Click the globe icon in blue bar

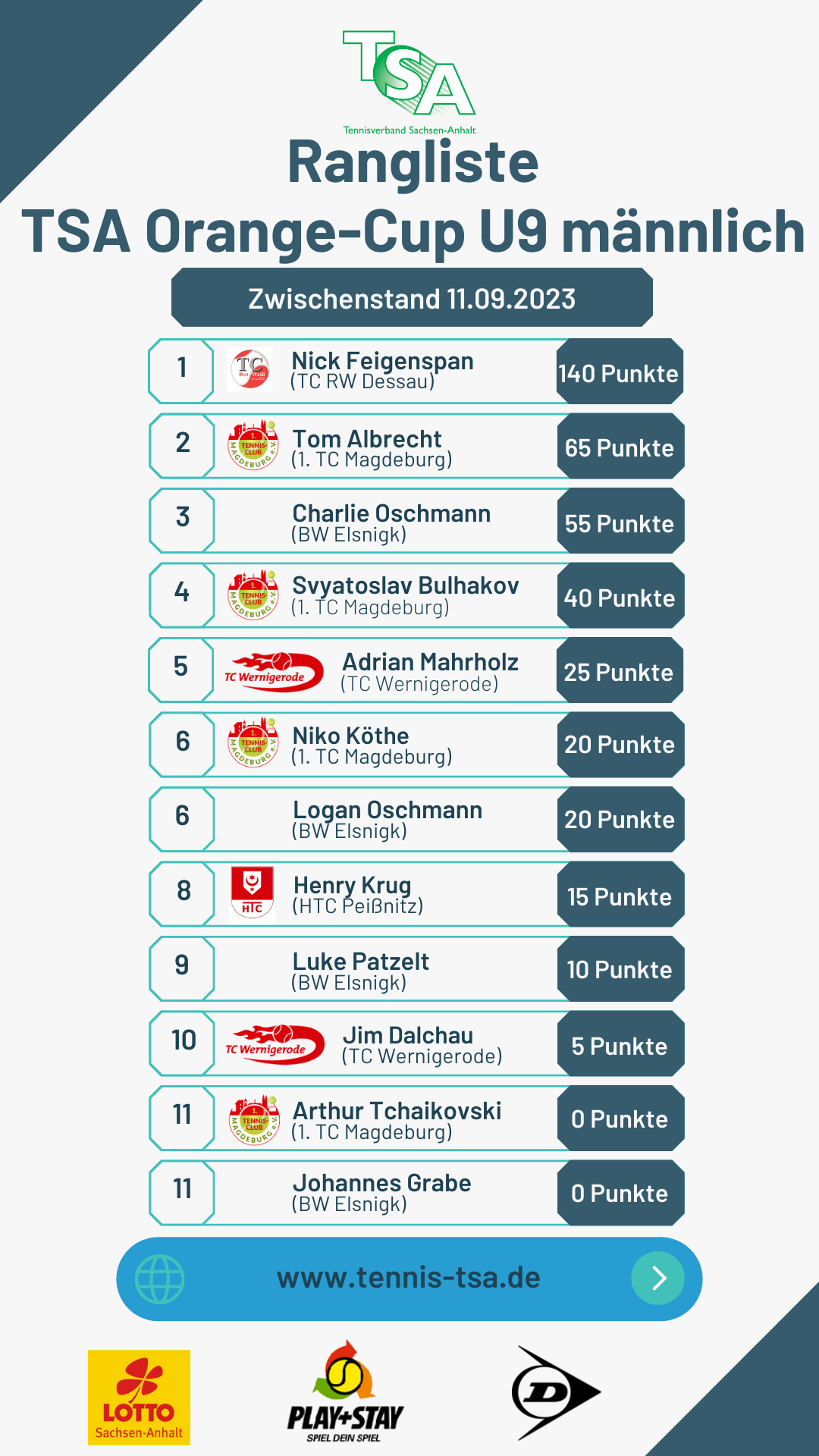(x=159, y=1279)
